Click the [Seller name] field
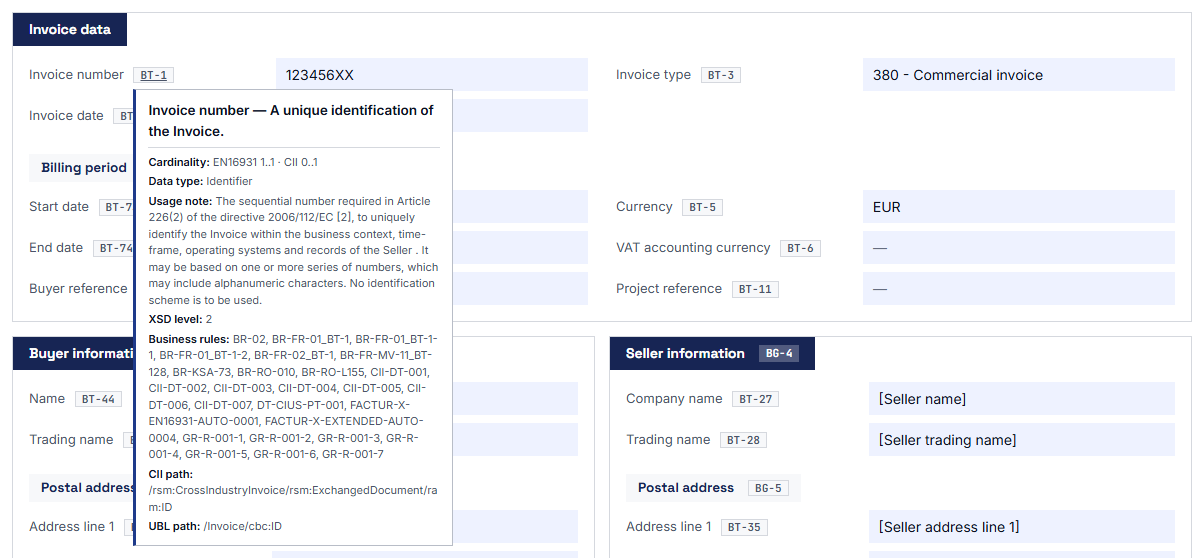This screenshot has width=1204, height=558. pos(1022,399)
